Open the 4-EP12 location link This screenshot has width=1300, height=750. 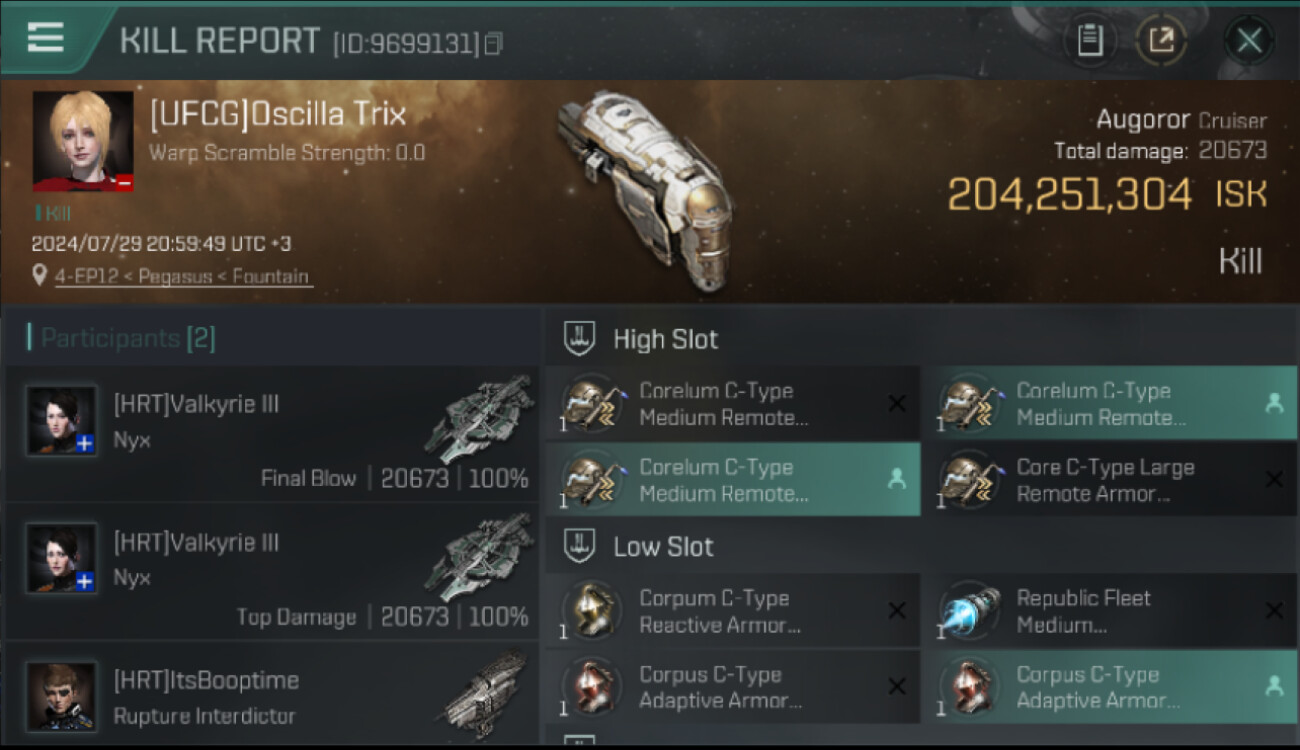click(x=181, y=276)
